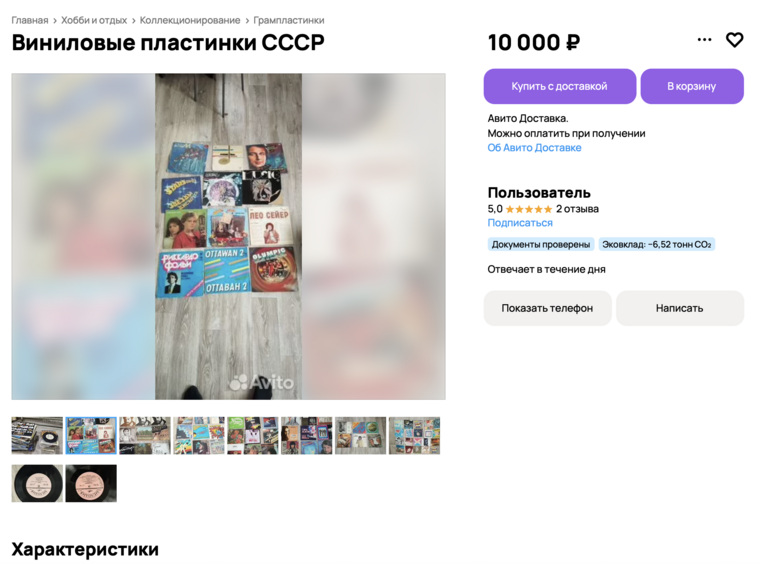The width and height of the screenshot is (760, 564).
Task: Open the Грампластинки breadcrumb
Action: point(289,20)
